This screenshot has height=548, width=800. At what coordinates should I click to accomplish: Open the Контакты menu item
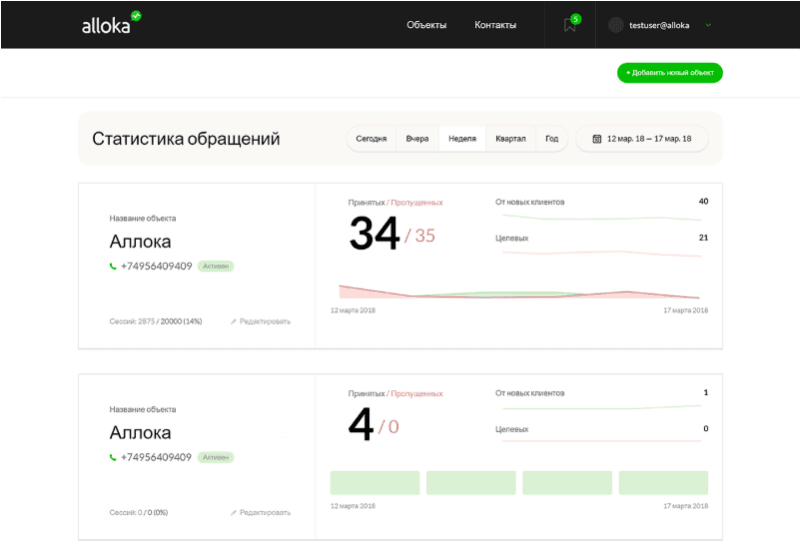tap(495, 25)
